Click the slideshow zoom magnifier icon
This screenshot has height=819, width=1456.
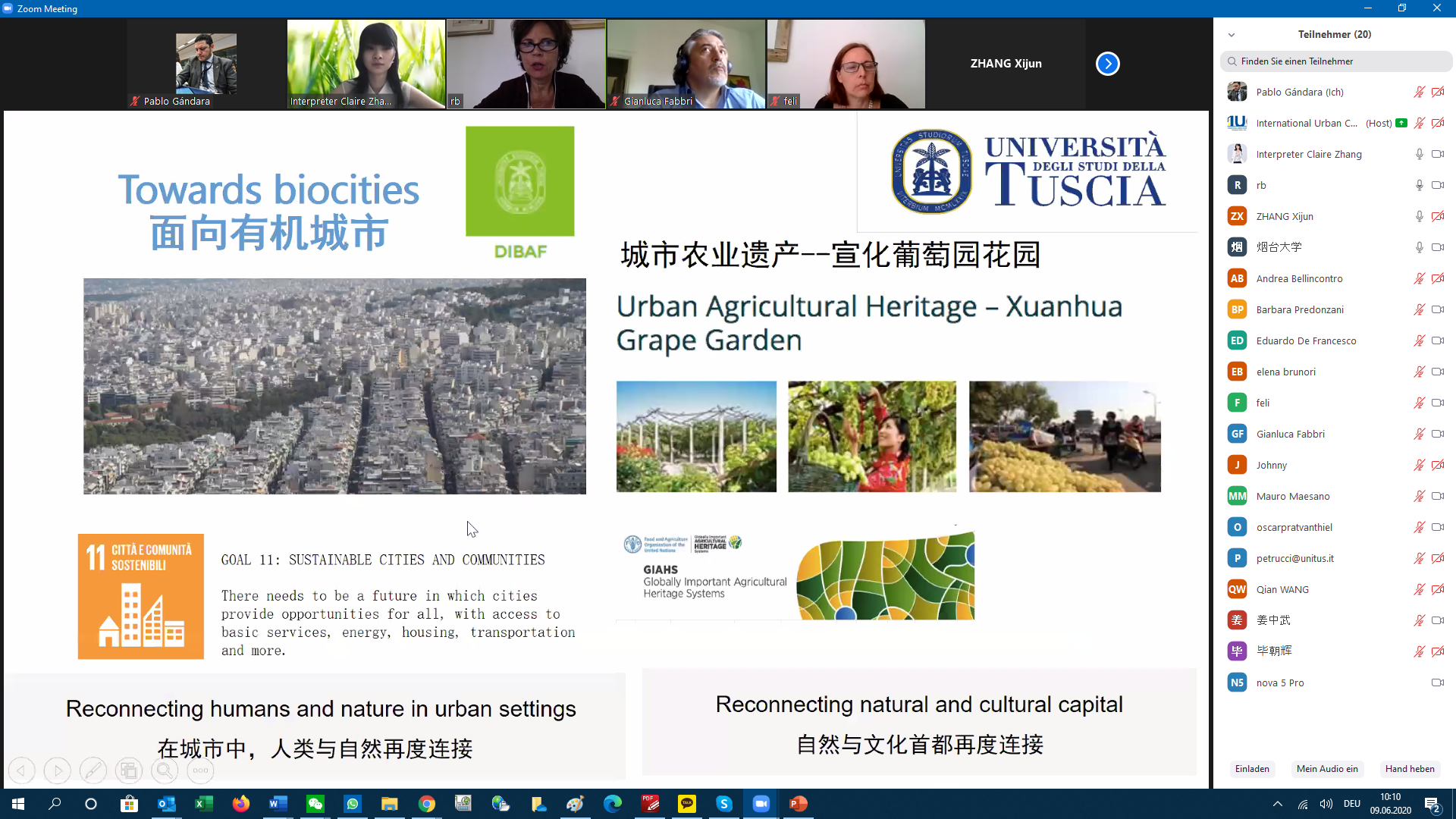[165, 770]
